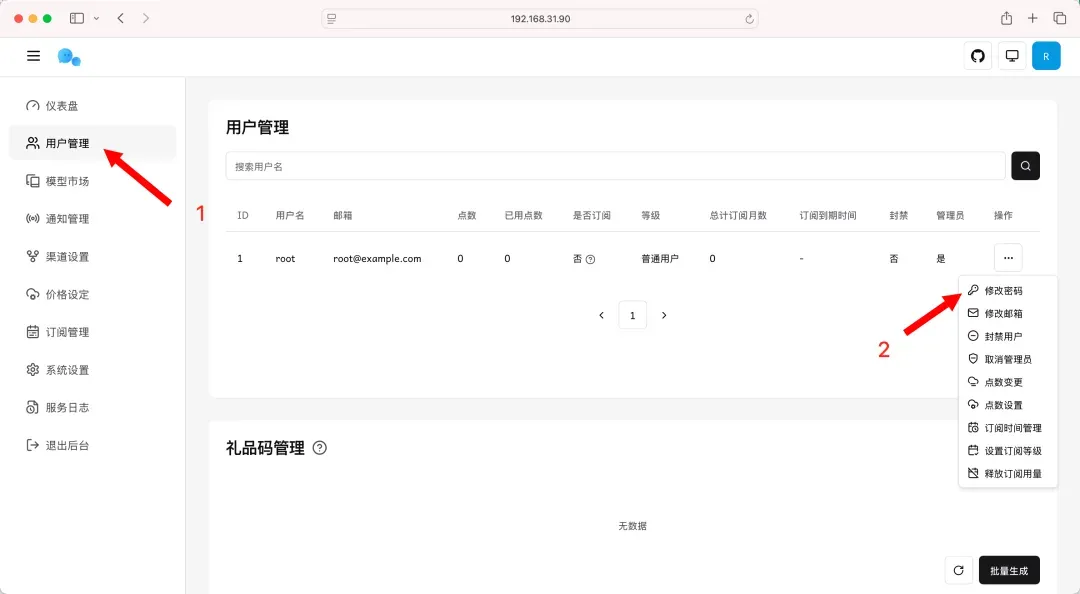Click the root@example.com email cell
This screenshot has height=594, width=1080.
coord(377,258)
